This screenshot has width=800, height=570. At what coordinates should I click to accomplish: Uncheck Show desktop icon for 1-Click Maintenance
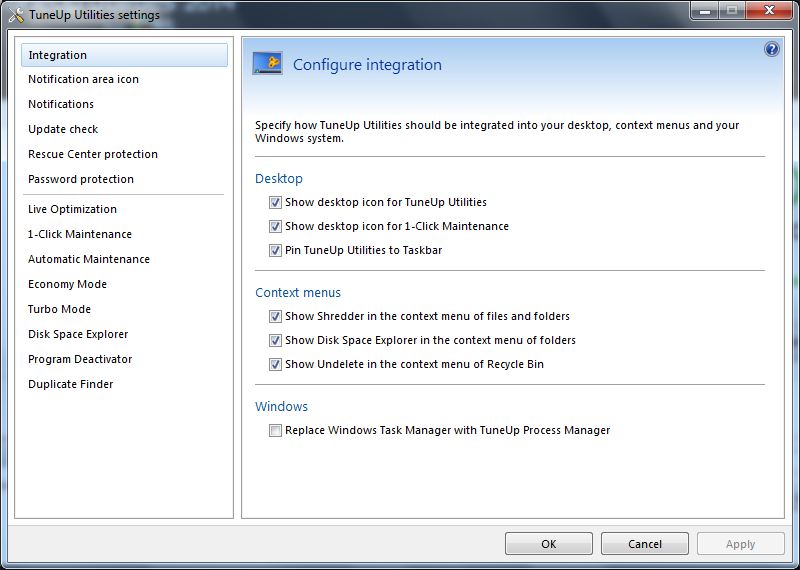[x=275, y=226]
